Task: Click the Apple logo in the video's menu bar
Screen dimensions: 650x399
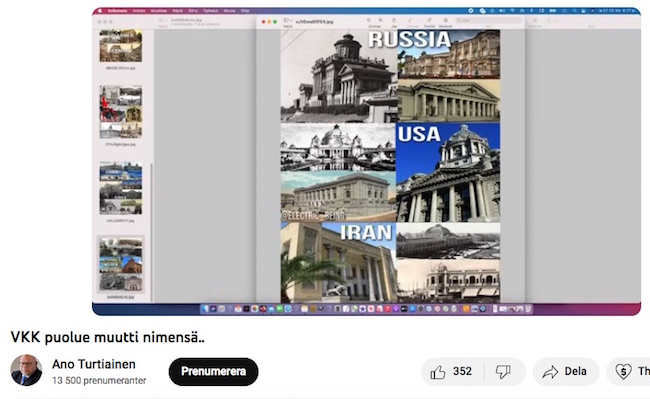Action: pyautogui.click(x=99, y=11)
